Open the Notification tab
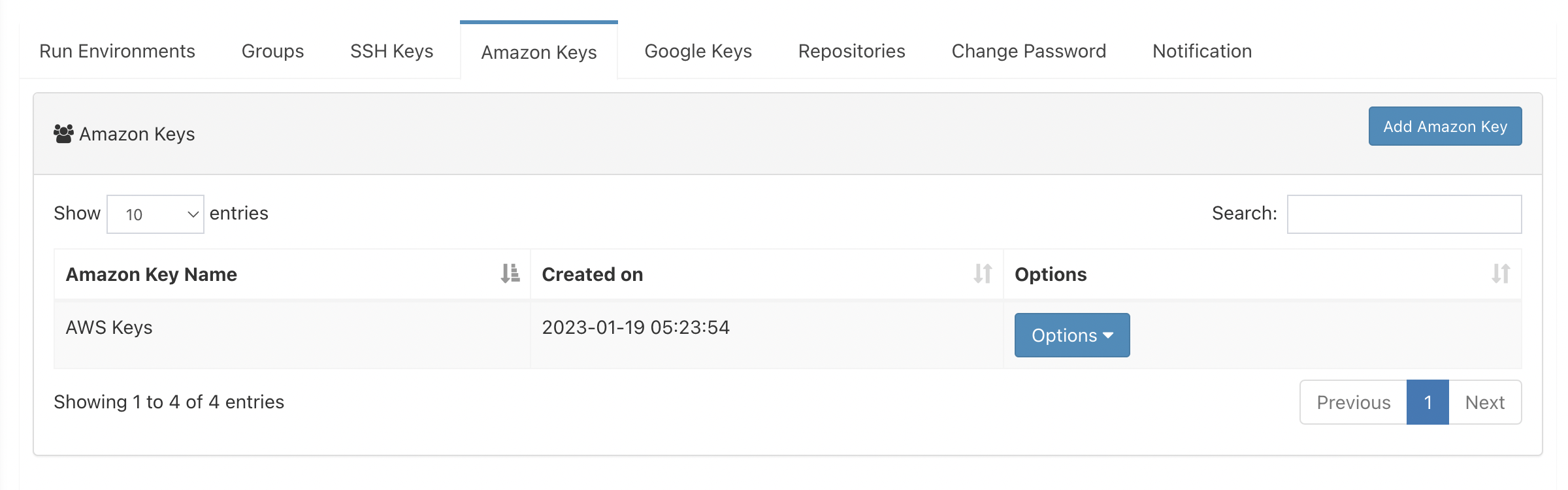This screenshot has width=1568, height=490. tap(1202, 51)
